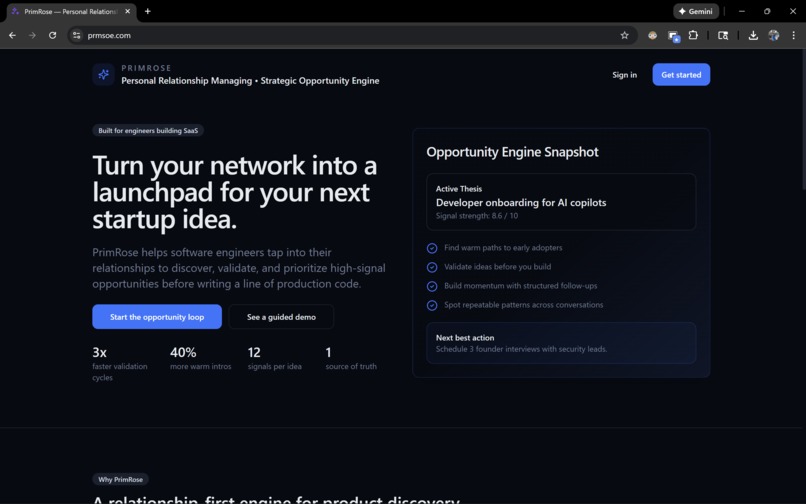Click the 'Active Thesis' label
Viewport: 806px width, 504px height.
tap(459, 189)
